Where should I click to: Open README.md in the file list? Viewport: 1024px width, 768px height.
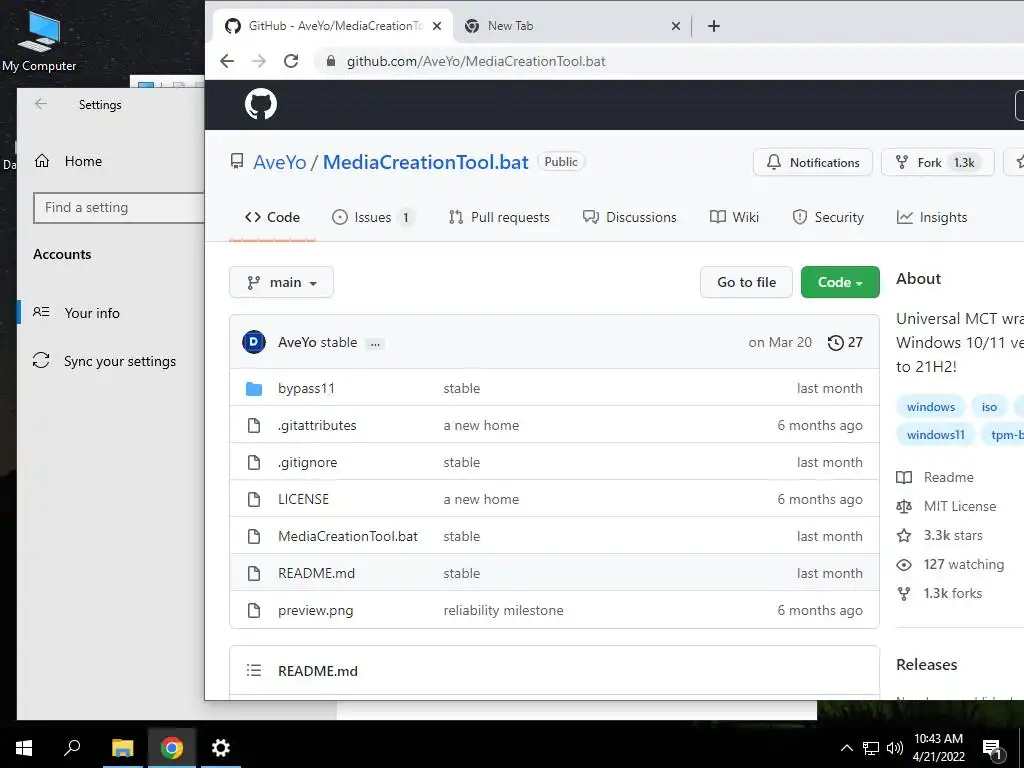tap(317, 573)
